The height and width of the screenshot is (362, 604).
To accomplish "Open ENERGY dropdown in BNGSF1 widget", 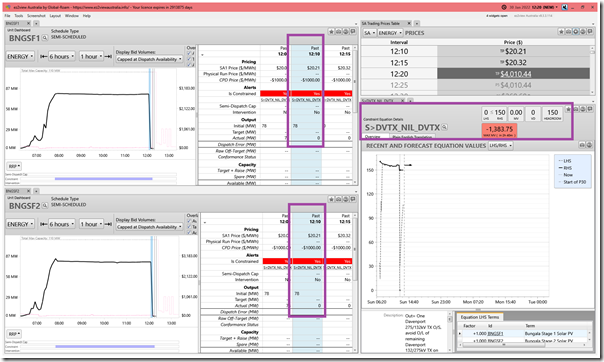I will (20, 56).
